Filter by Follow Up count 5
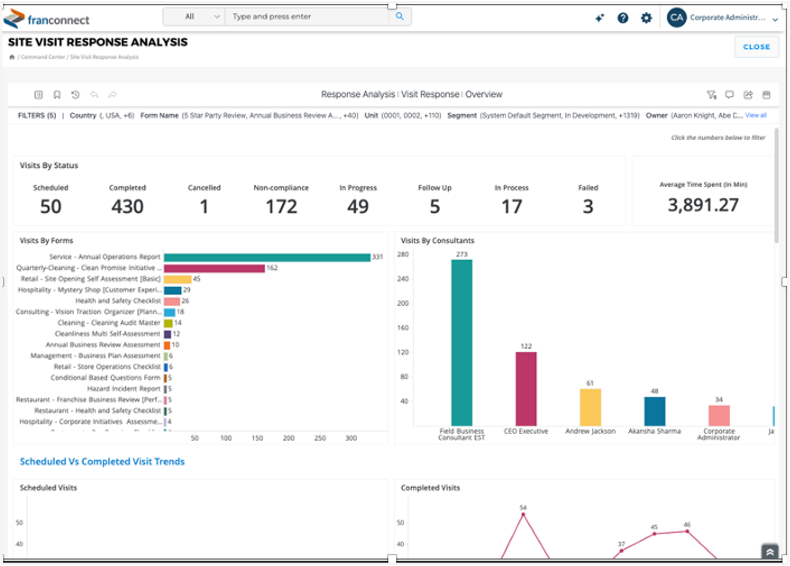 pos(435,207)
